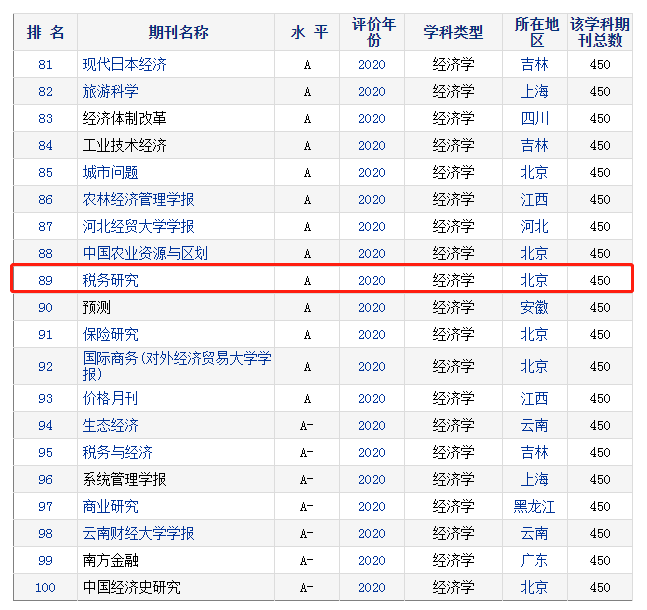The width and height of the screenshot is (647, 610).
Task: Select journal name 南方金融
Action: pos(111,560)
